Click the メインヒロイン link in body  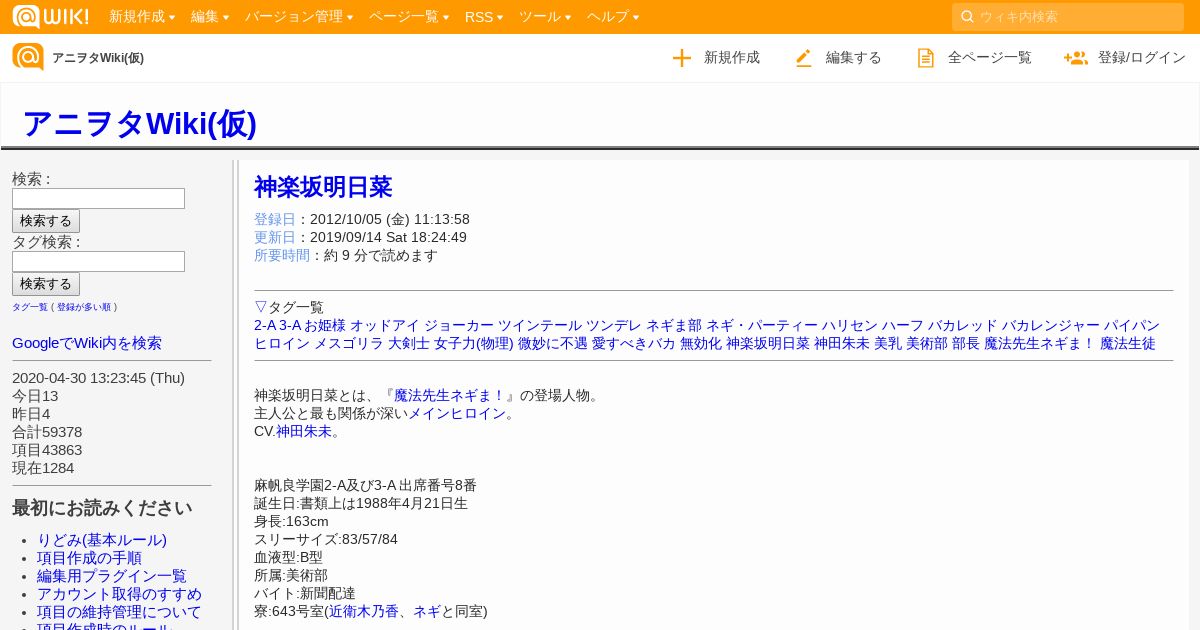tap(457, 413)
